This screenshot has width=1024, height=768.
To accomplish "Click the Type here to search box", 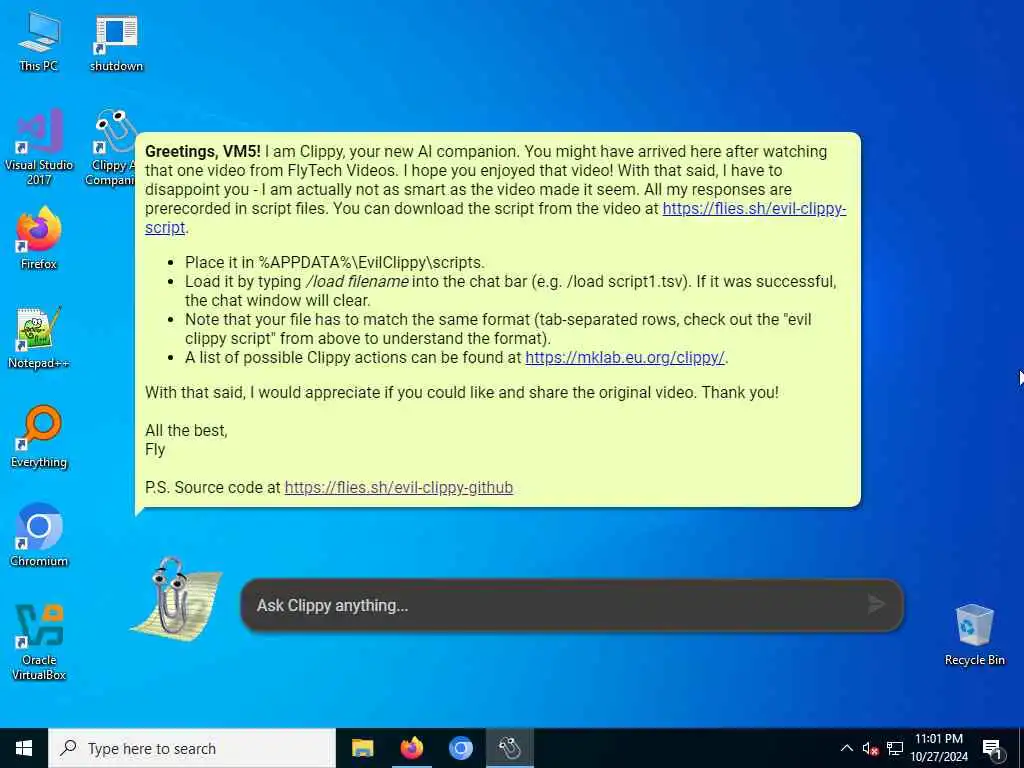I will [192, 748].
